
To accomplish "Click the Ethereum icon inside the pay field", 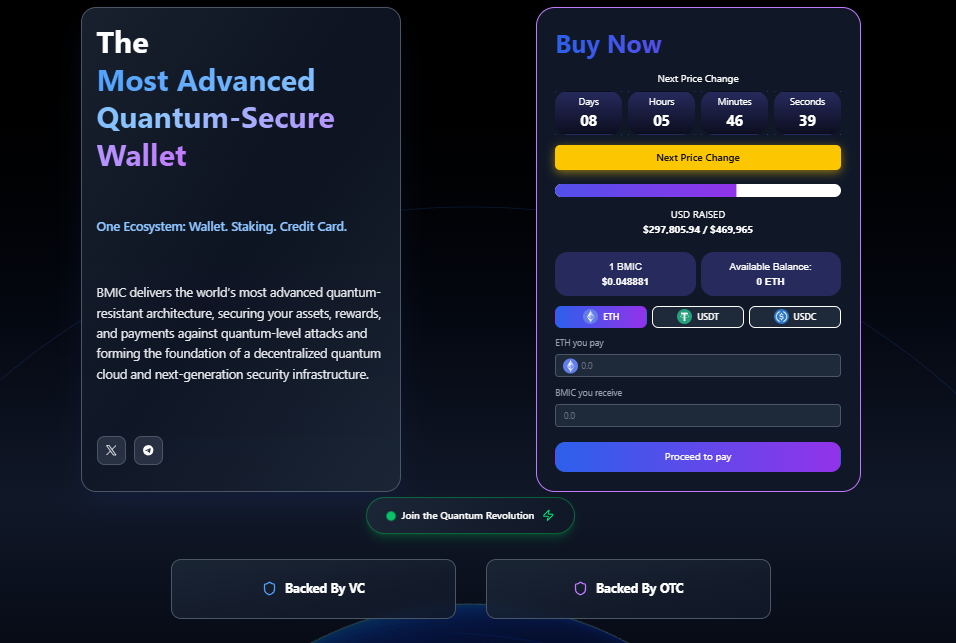I will 570,366.
